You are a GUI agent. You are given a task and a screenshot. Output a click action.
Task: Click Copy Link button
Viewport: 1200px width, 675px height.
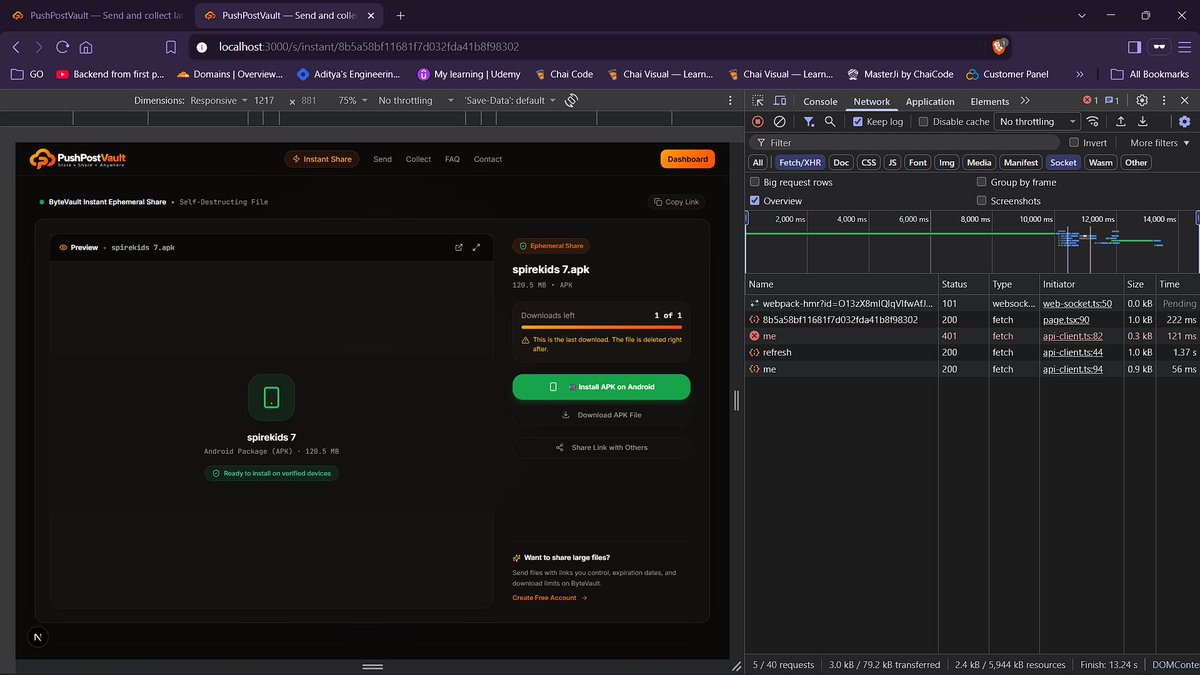pos(676,202)
